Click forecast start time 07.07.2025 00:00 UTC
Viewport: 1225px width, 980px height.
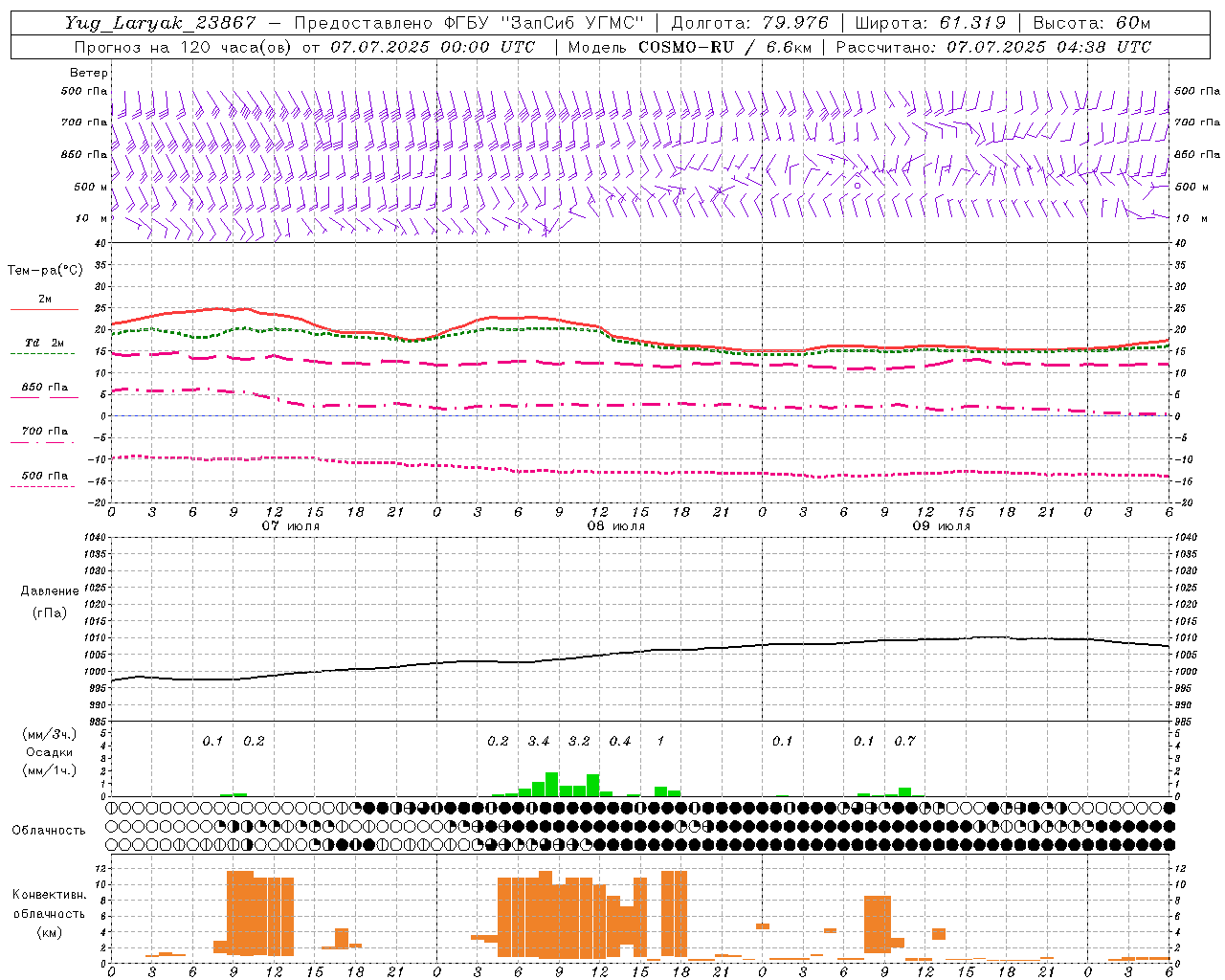tap(433, 47)
